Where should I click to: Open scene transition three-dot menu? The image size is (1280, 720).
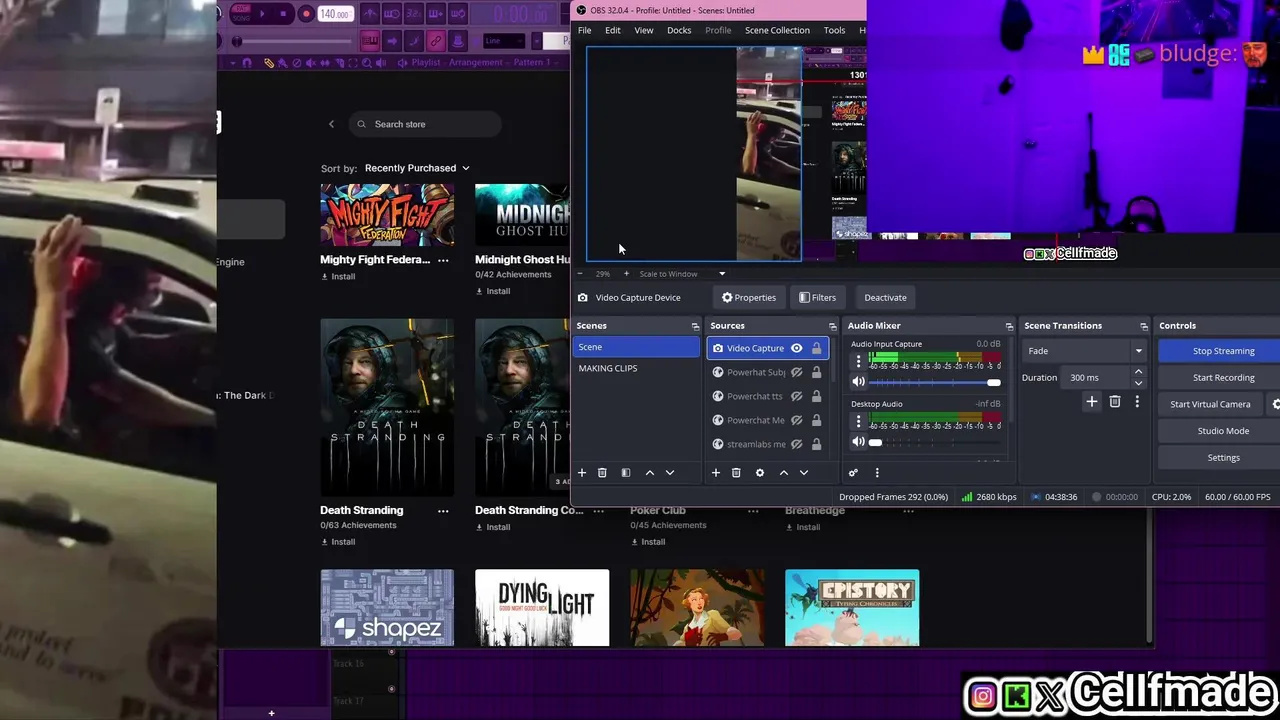(x=1137, y=402)
